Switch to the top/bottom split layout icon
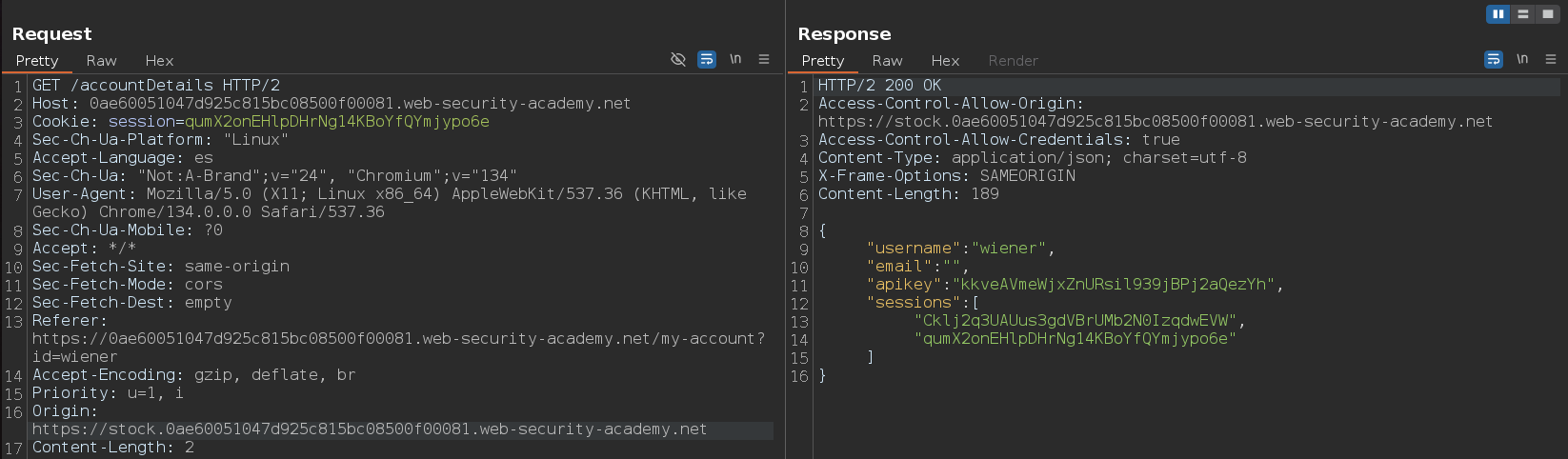1568x459 pixels. 1522,14
